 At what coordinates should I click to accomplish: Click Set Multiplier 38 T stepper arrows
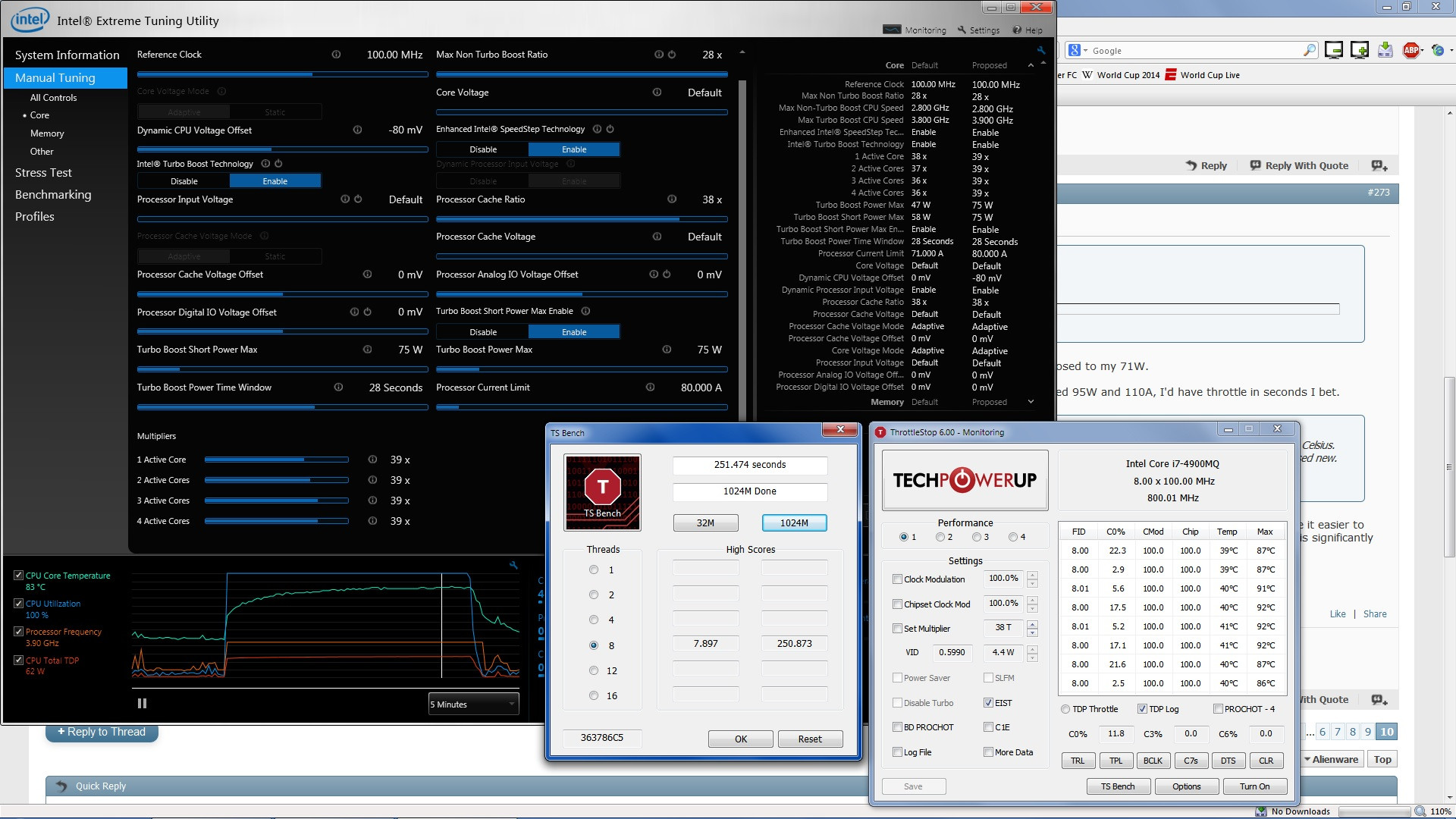pyautogui.click(x=1032, y=629)
